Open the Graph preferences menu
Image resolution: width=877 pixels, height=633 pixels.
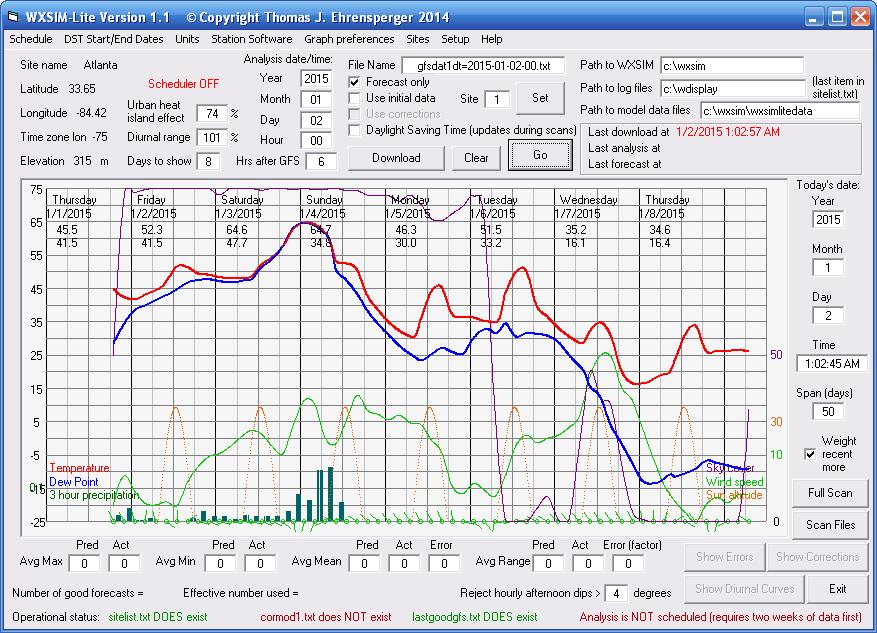pyautogui.click(x=349, y=39)
